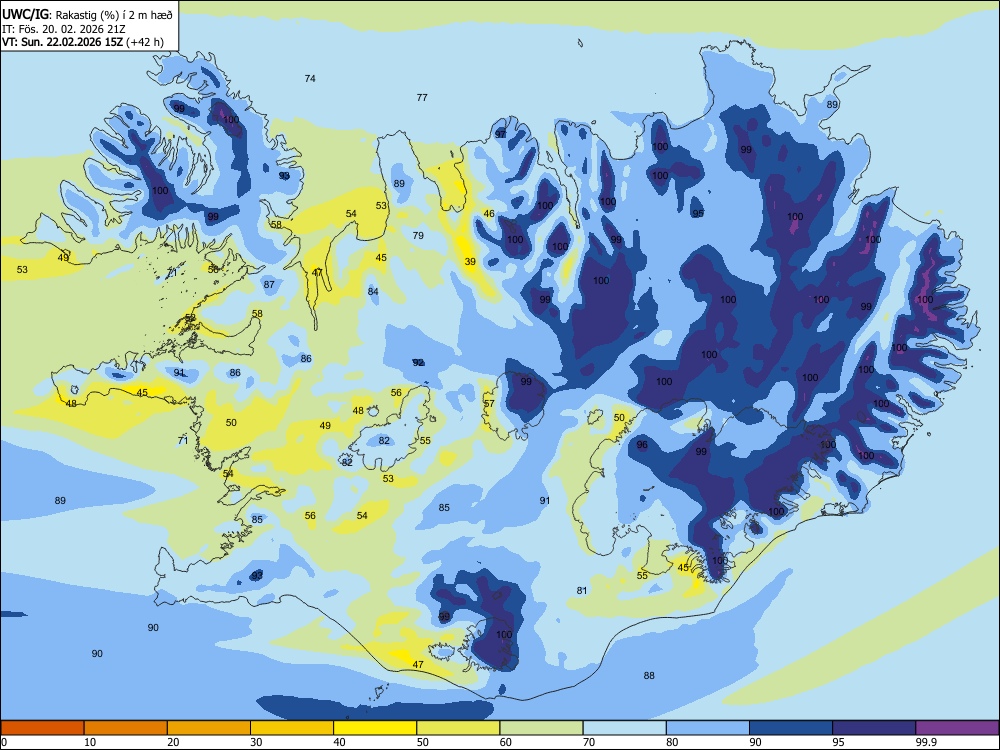Screen dimensions: 1000x750
Task: Click the 'VT: Sun. 22.02.2026 15Z (+42 h)' line
Action: 83,42
